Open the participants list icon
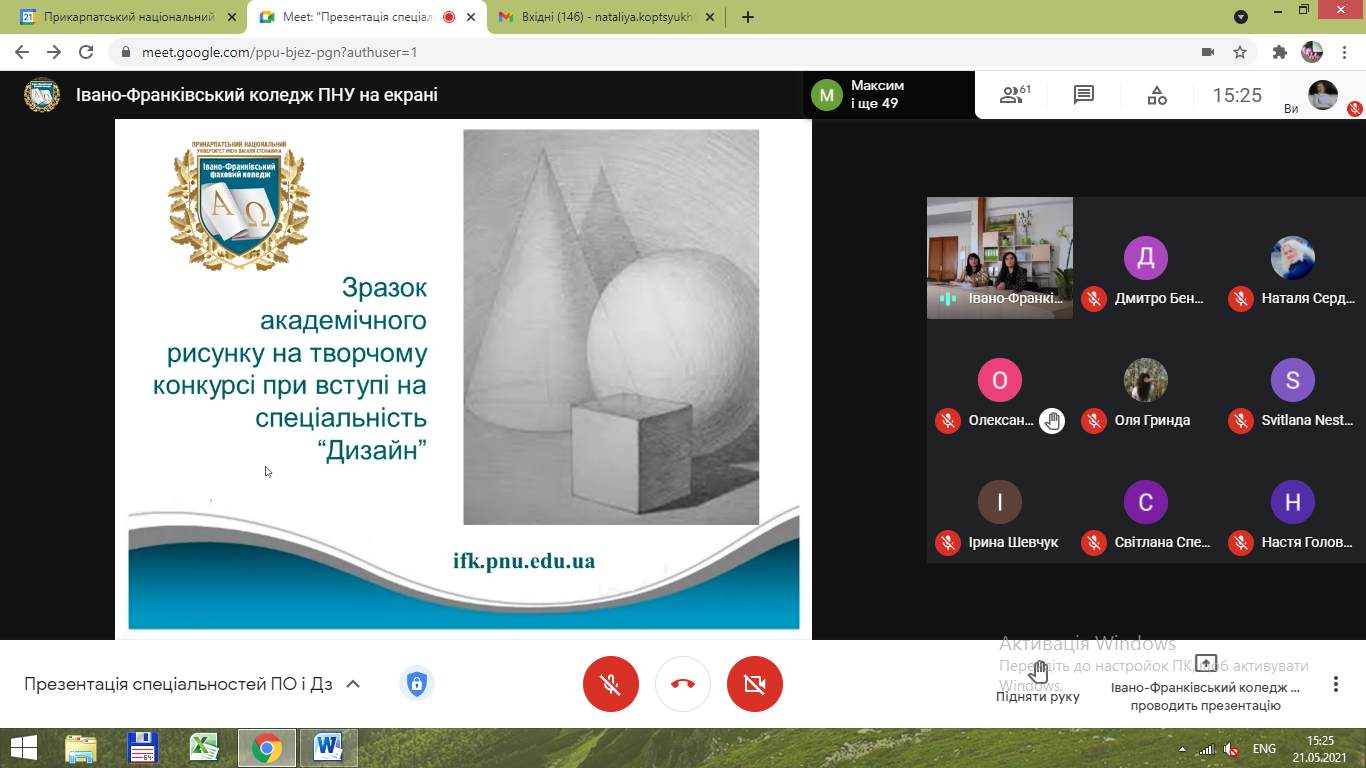Viewport: 1366px width, 768px height. 1013,95
